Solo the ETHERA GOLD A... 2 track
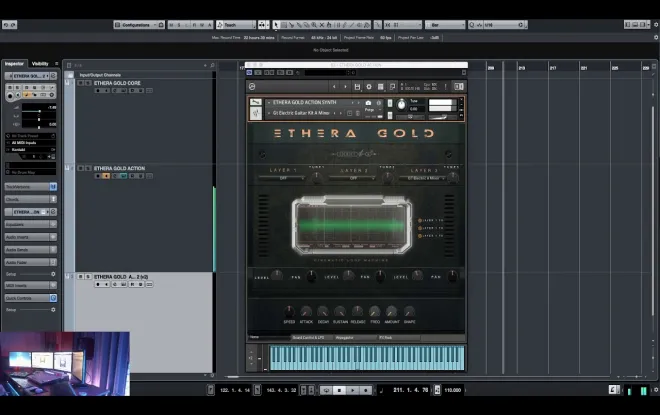 tap(88, 277)
